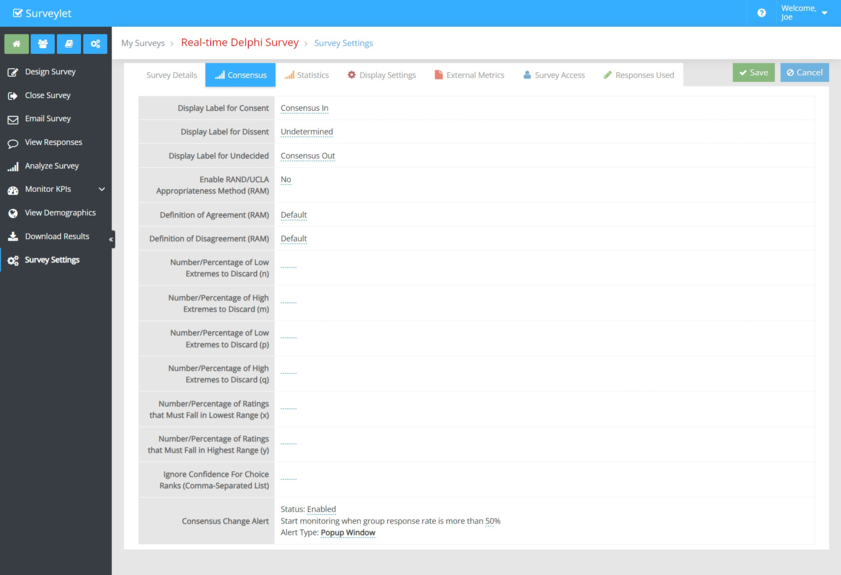
Task: Click the gears icon button in sidebar top
Action: pyautogui.click(x=95, y=44)
